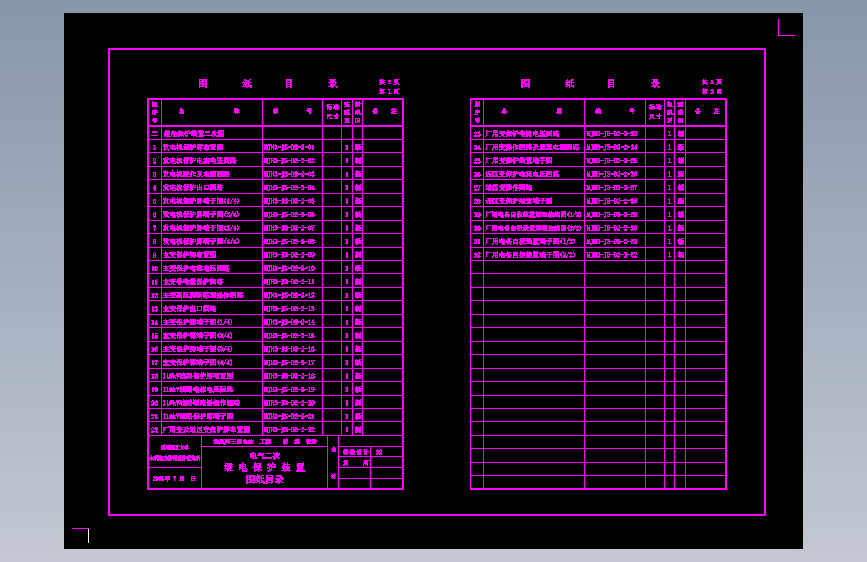This screenshot has height=562, width=867.
Task: Click the 2006年 date cell in the title block
Action: coord(174,478)
